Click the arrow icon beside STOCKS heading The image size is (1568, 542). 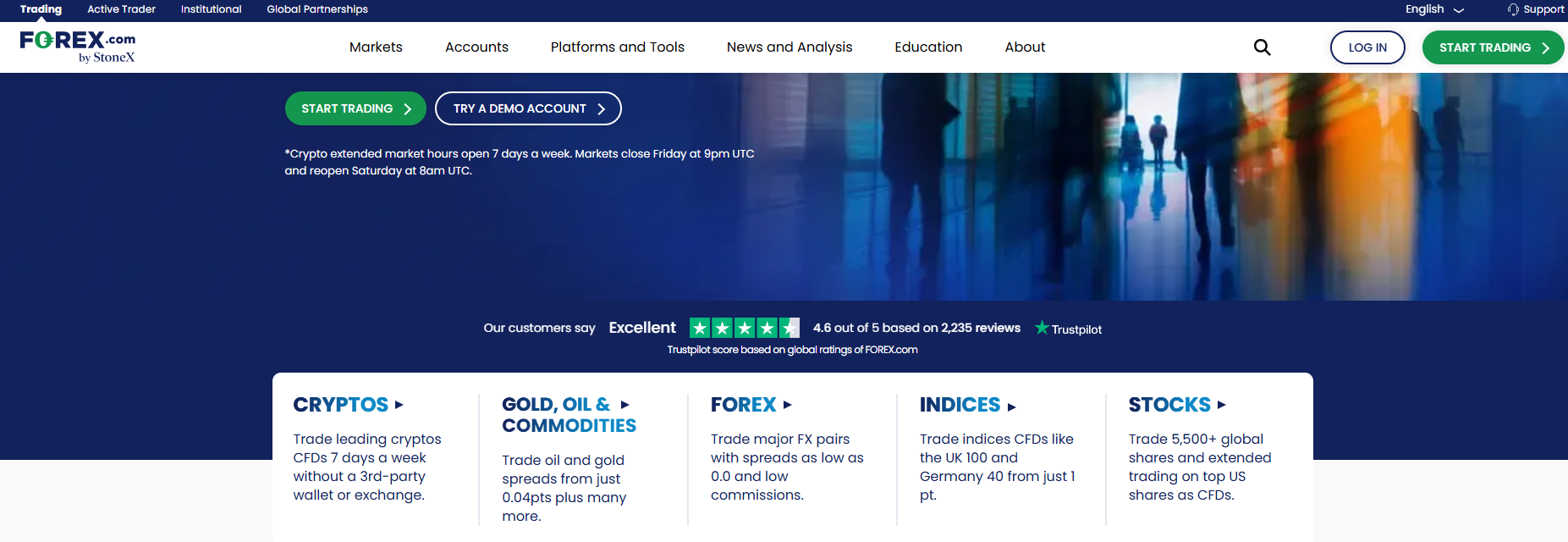click(x=1221, y=405)
